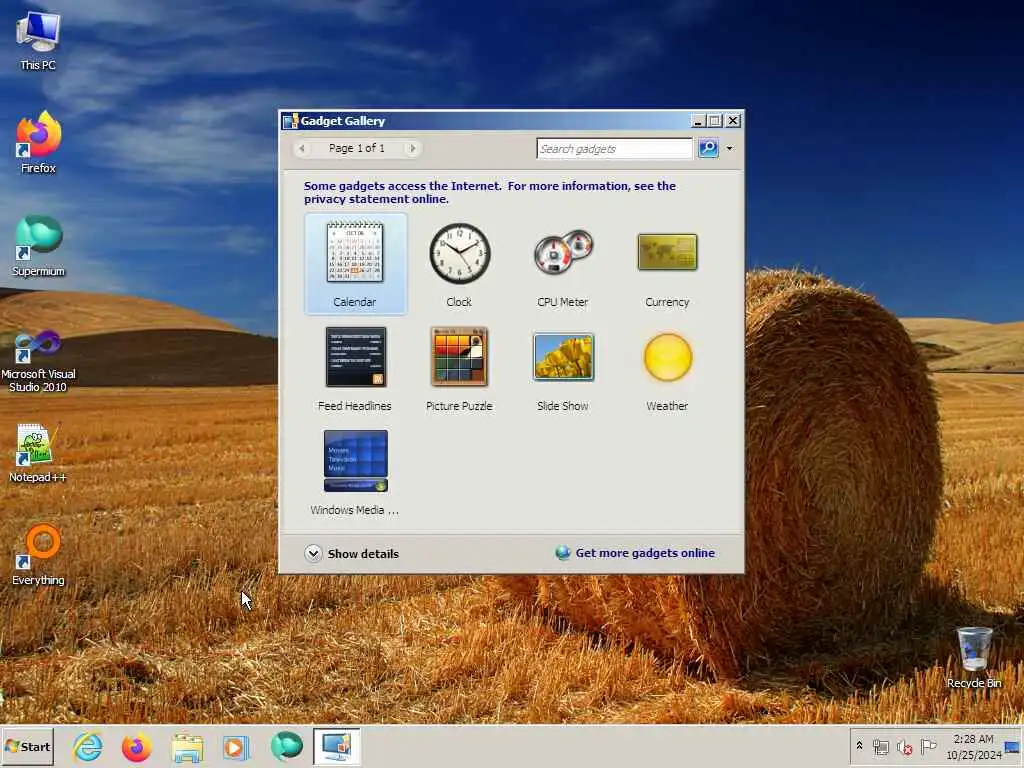
Task: Go to previous gadget page arrow
Action: coord(302,148)
